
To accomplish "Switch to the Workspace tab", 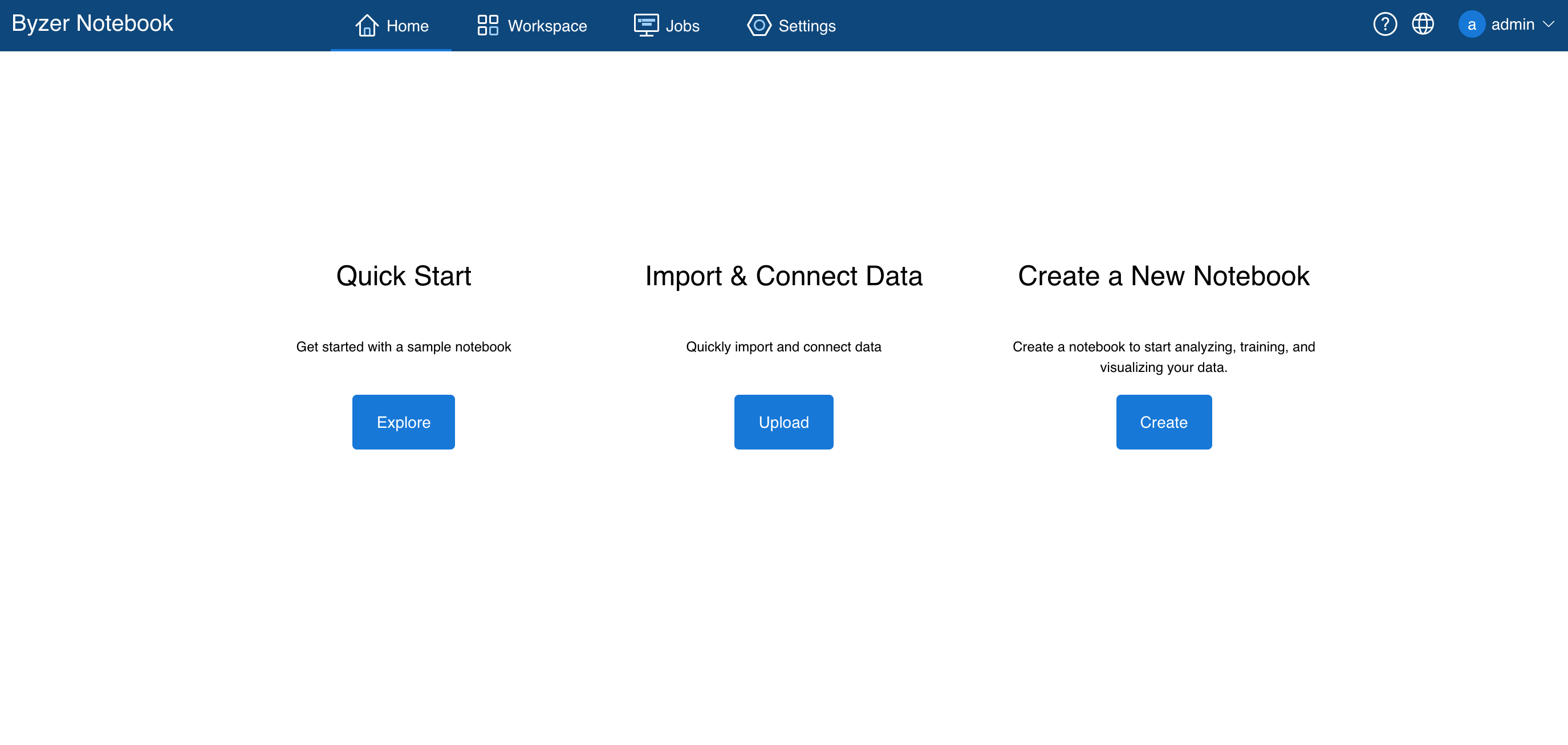I will coord(547,26).
